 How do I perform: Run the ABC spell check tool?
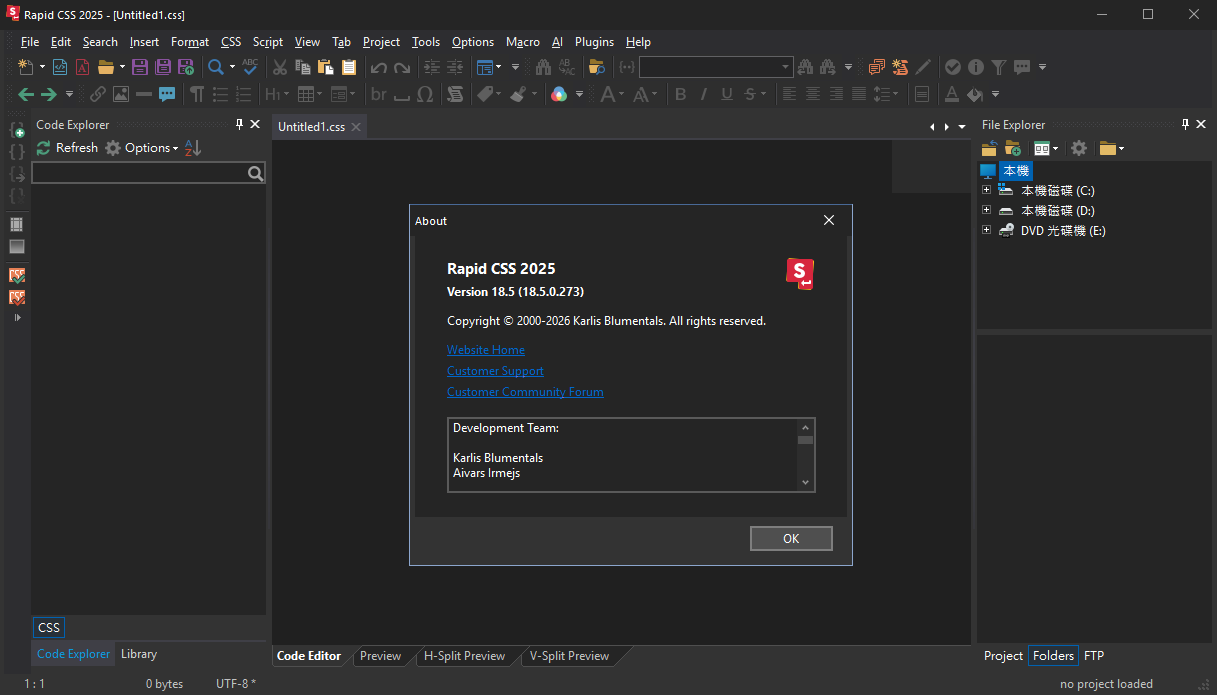[x=250, y=67]
